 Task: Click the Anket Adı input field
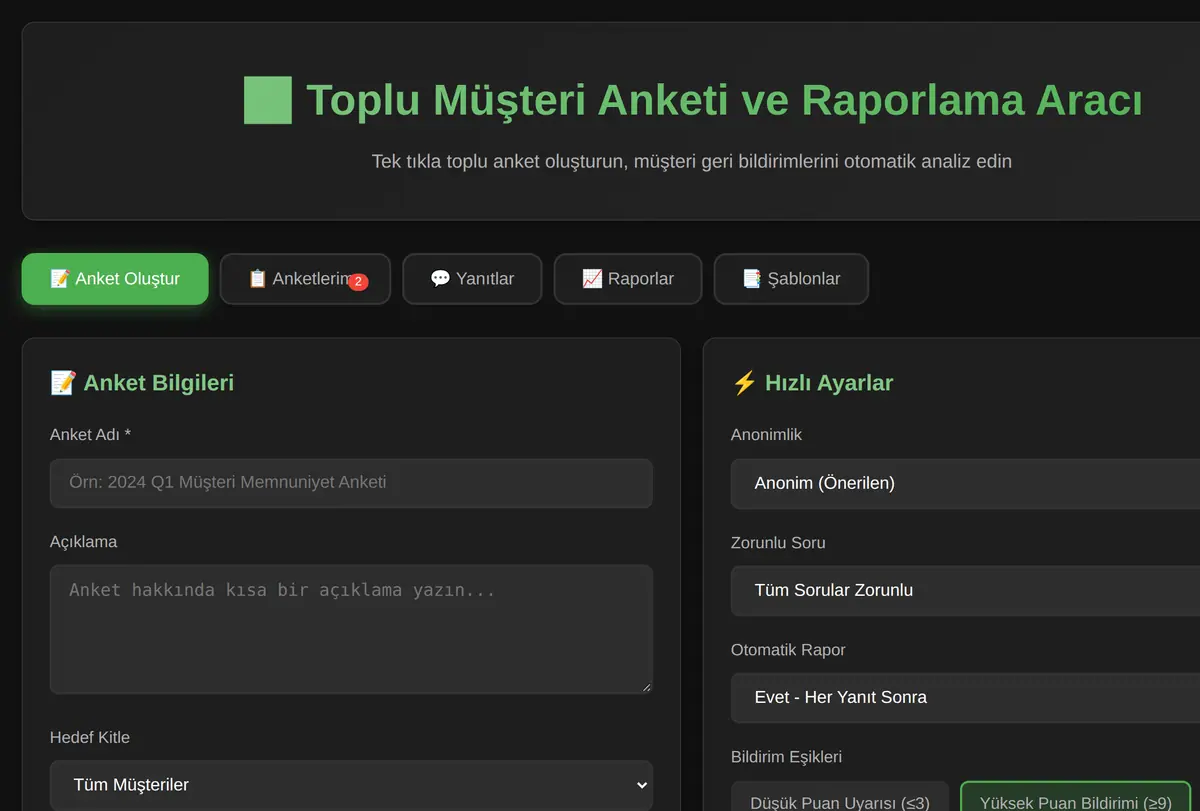(x=351, y=483)
